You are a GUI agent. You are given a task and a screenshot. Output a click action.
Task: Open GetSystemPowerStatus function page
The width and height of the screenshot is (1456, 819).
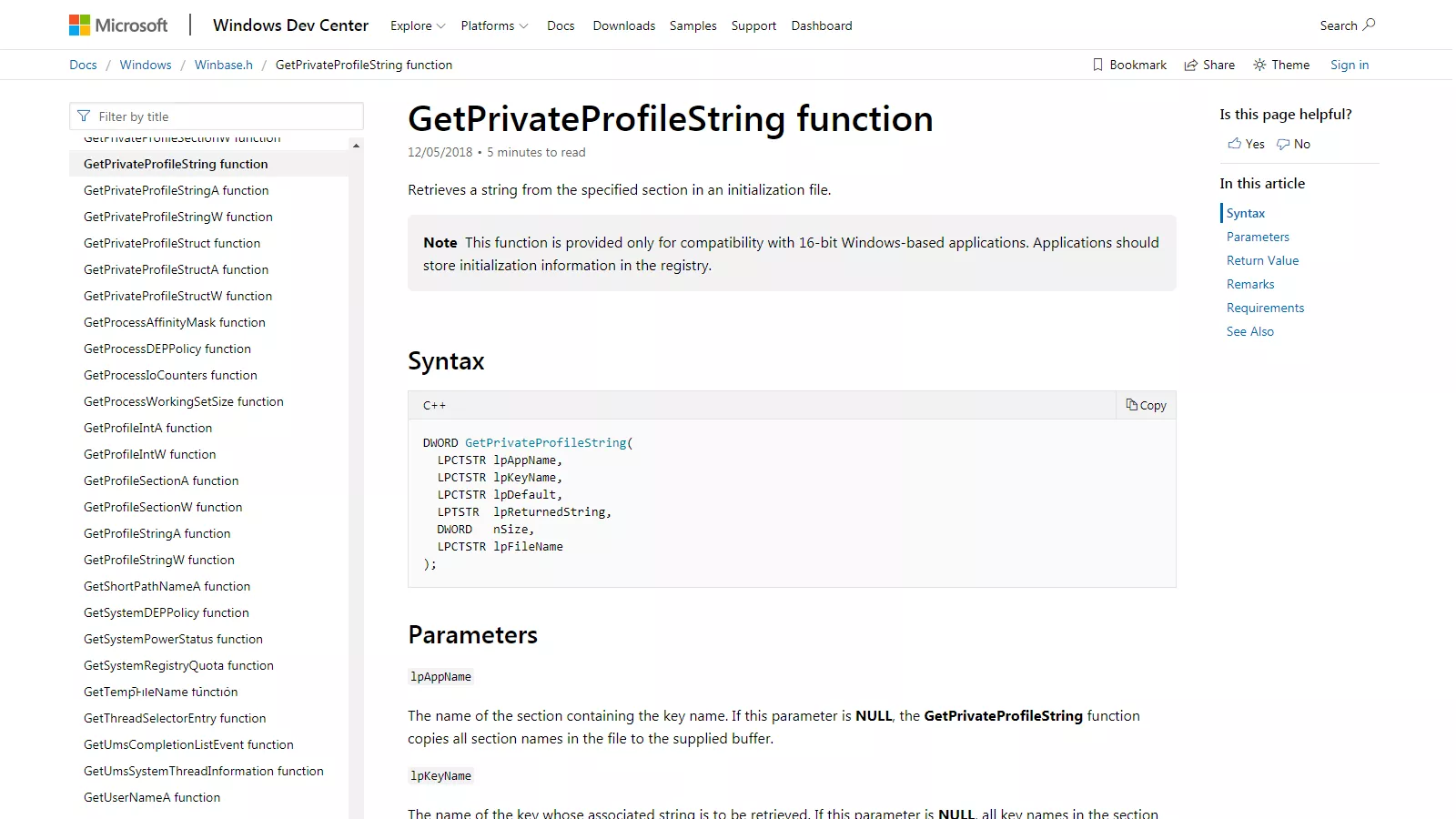(x=173, y=639)
